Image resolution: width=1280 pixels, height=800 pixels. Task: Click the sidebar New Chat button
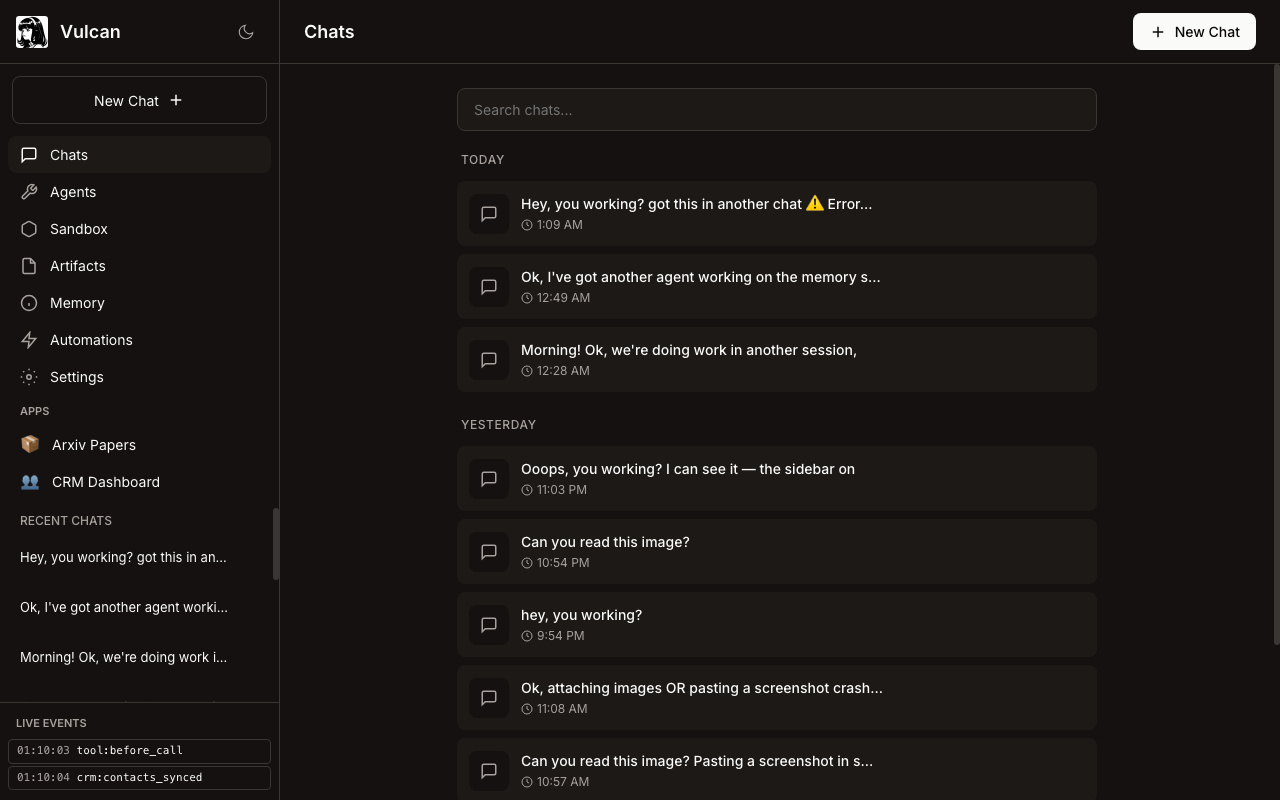click(139, 100)
